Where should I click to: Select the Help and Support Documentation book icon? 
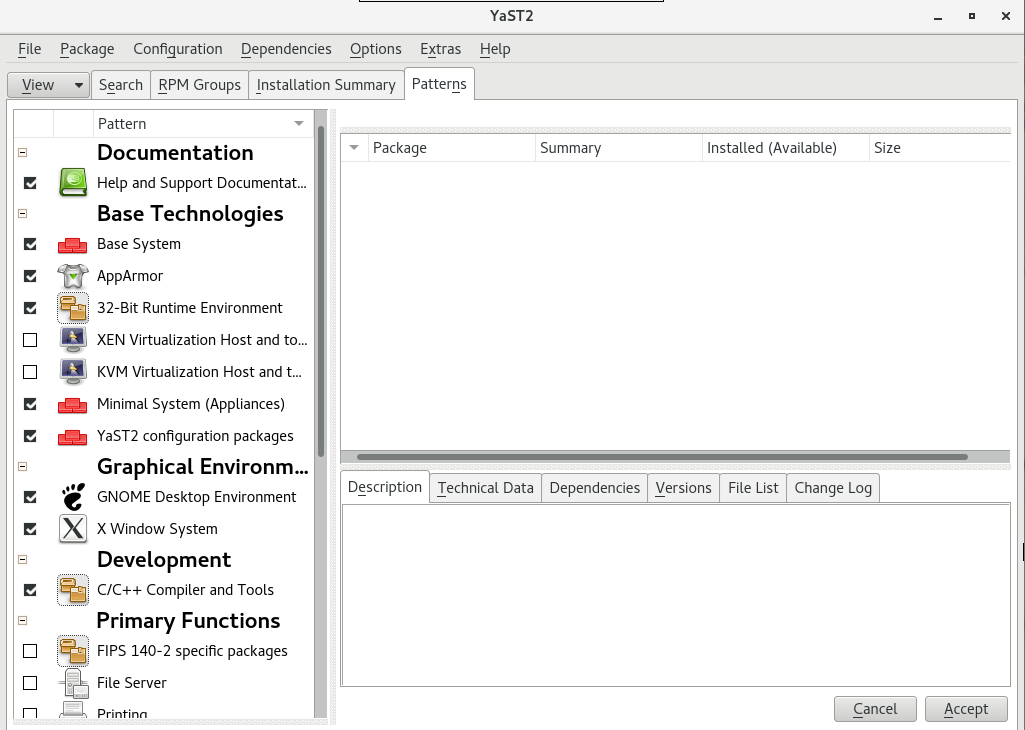[73, 182]
